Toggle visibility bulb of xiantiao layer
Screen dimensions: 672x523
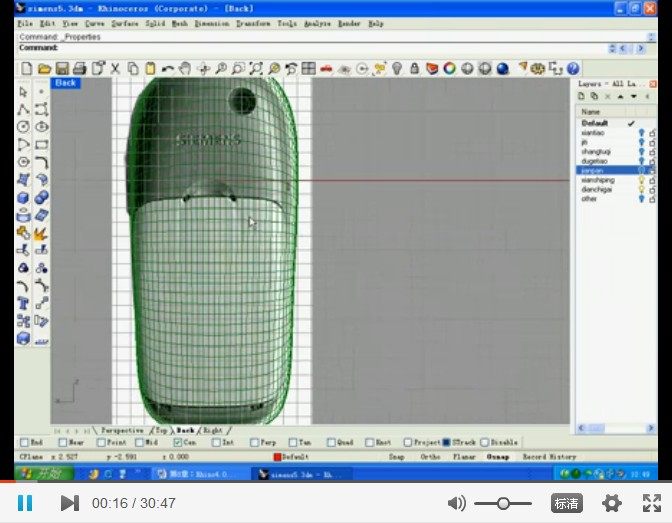(x=642, y=133)
